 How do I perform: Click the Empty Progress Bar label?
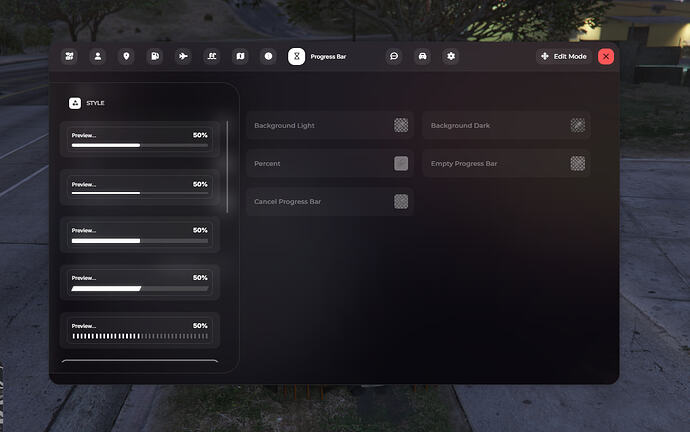pos(464,164)
